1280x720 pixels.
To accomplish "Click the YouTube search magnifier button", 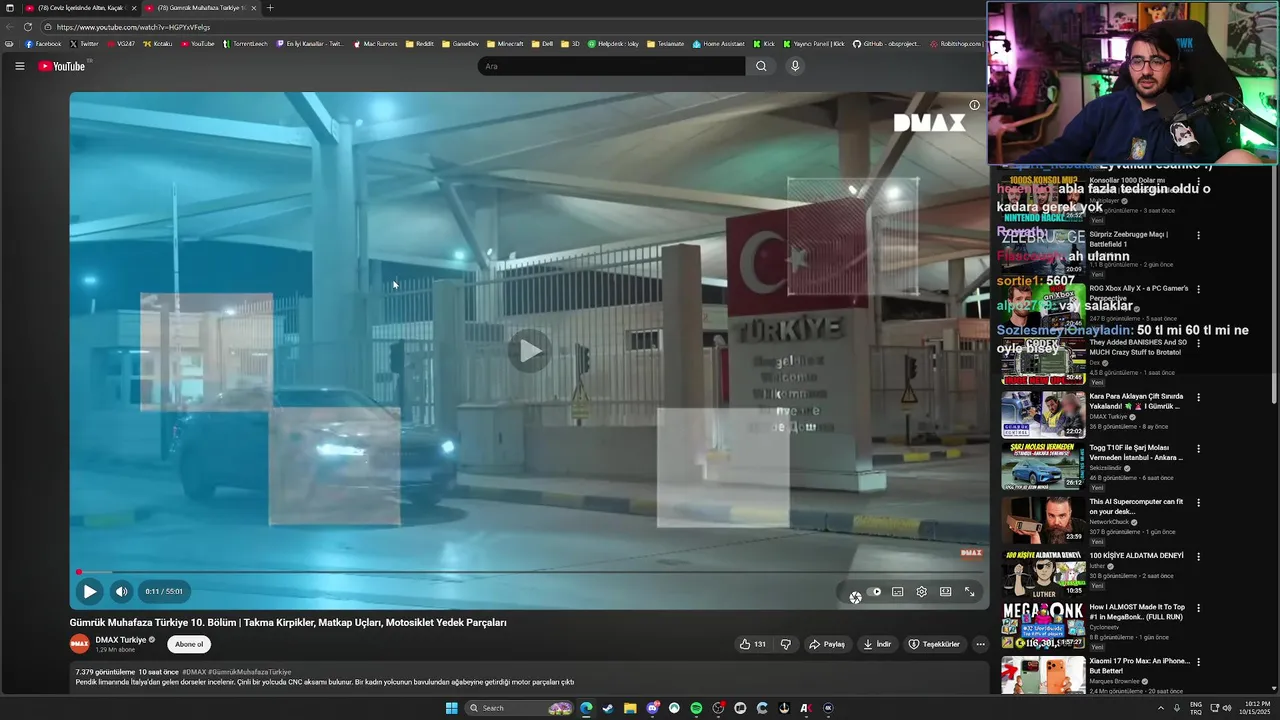I will click(761, 66).
